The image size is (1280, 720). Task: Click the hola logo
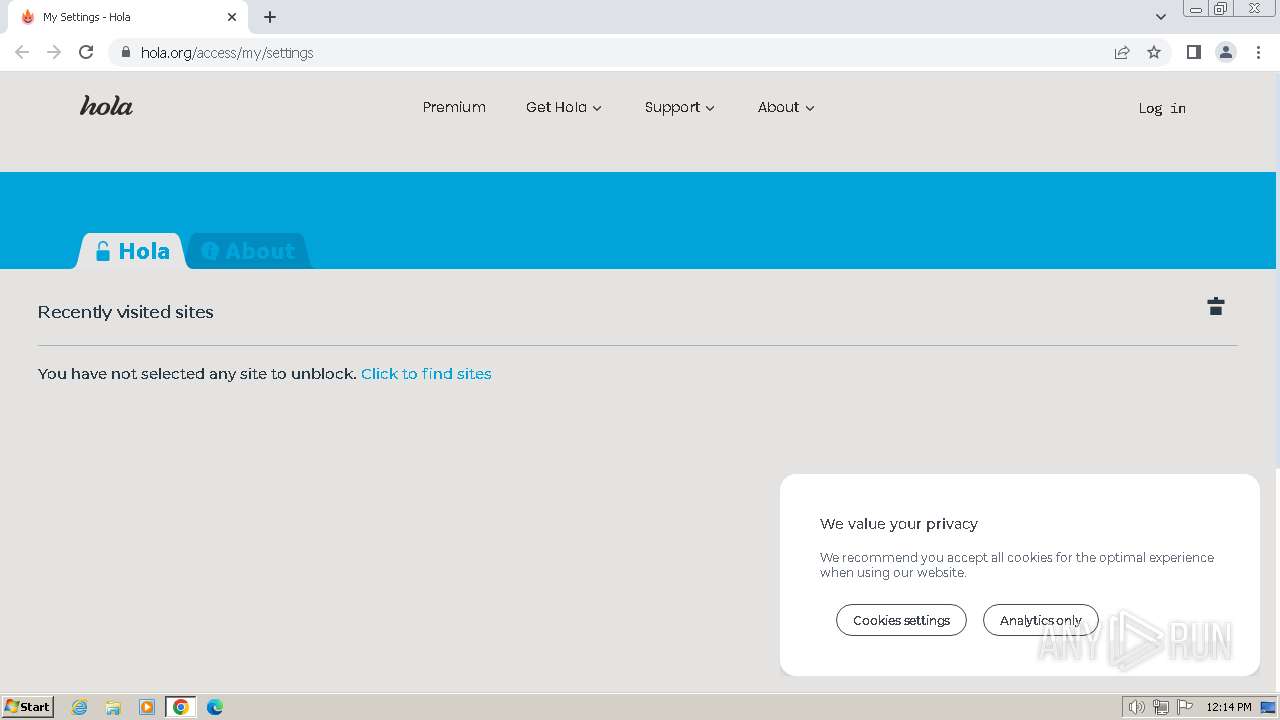point(106,106)
